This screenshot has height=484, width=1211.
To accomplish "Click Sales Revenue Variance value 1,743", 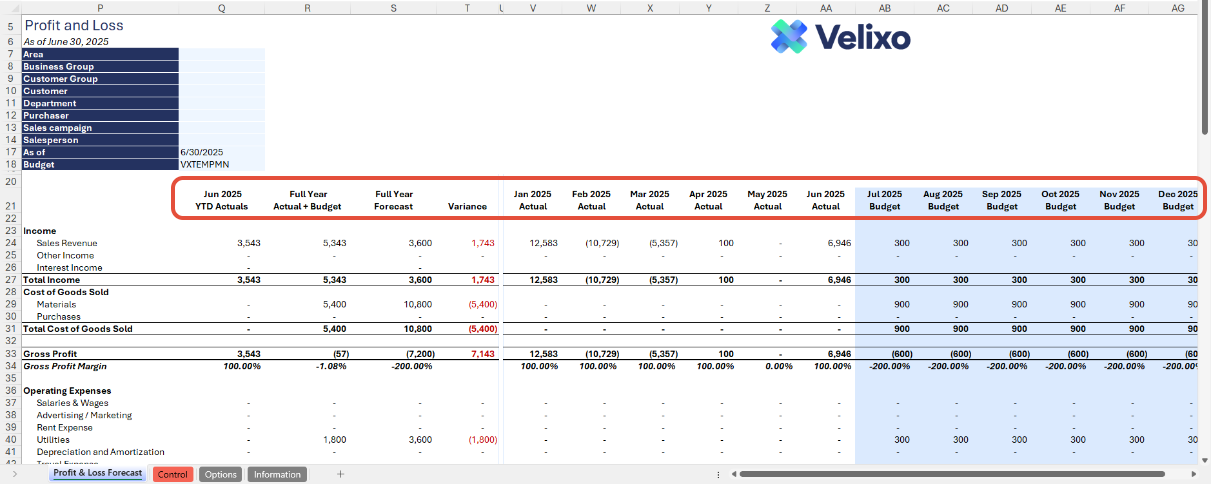I will pyautogui.click(x=482, y=243).
